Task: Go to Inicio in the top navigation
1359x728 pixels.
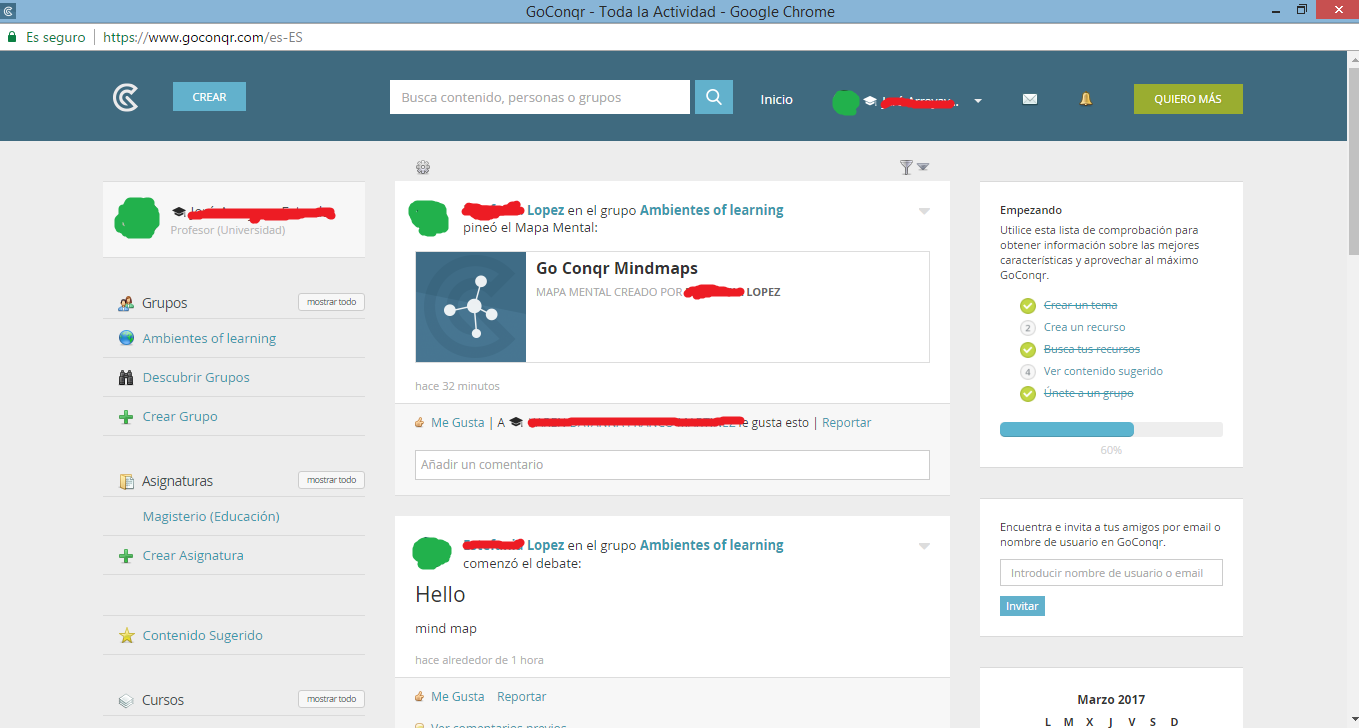Action: [776, 99]
